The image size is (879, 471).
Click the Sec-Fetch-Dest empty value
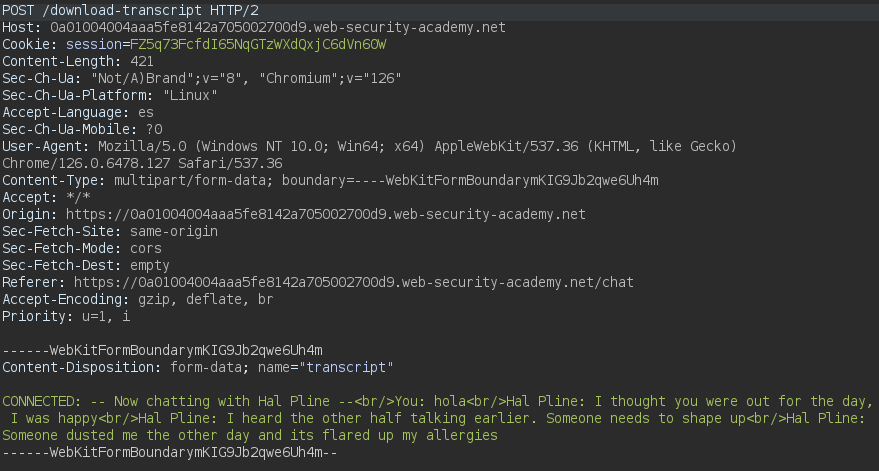tap(150, 265)
